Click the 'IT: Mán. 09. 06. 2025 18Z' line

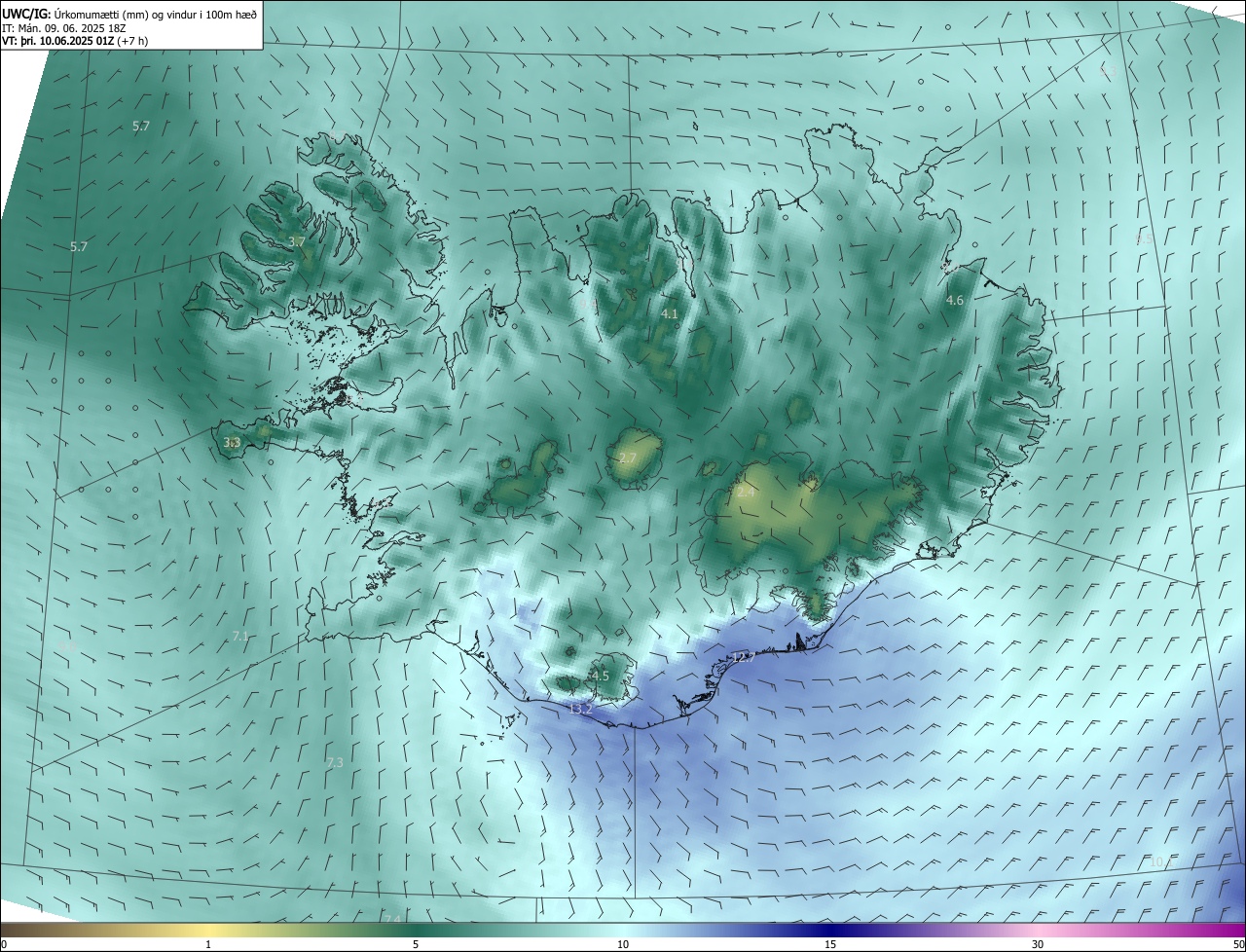64,28
